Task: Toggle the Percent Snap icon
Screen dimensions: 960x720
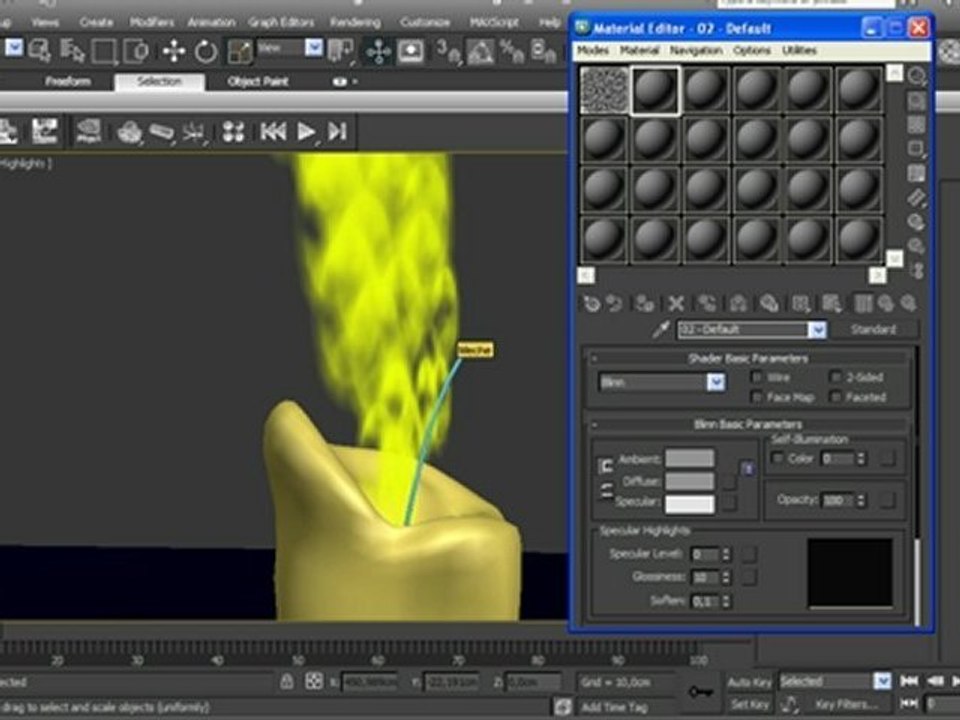Action: (512, 51)
